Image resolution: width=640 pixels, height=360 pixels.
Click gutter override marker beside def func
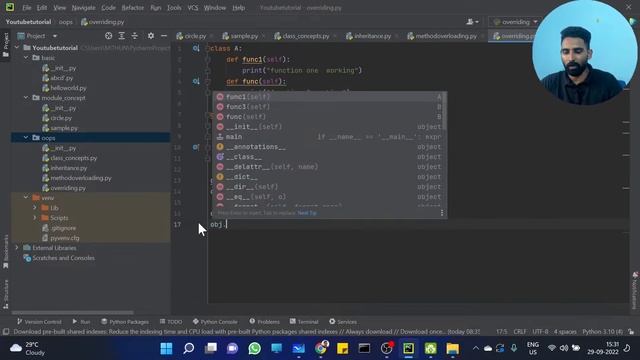[196, 82]
